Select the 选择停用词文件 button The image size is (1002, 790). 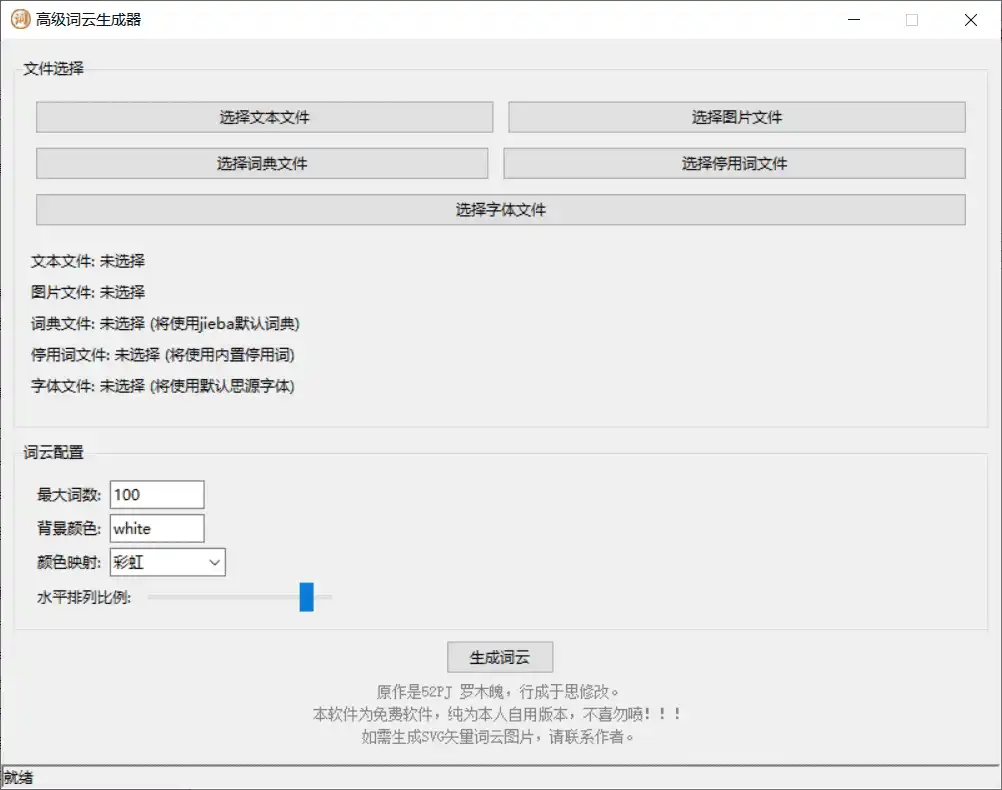pos(734,164)
